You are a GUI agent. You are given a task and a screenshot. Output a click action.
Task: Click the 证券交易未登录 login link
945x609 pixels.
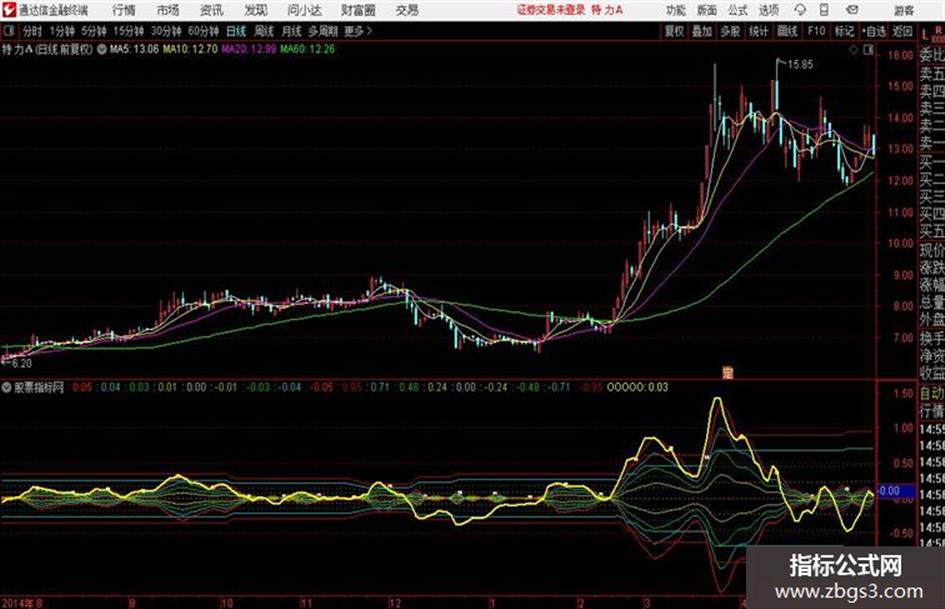pyautogui.click(x=551, y=10)
